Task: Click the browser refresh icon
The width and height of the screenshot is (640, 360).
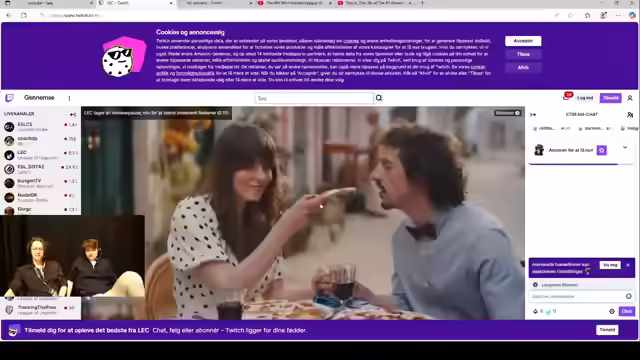Action: [x=24, y=16]
